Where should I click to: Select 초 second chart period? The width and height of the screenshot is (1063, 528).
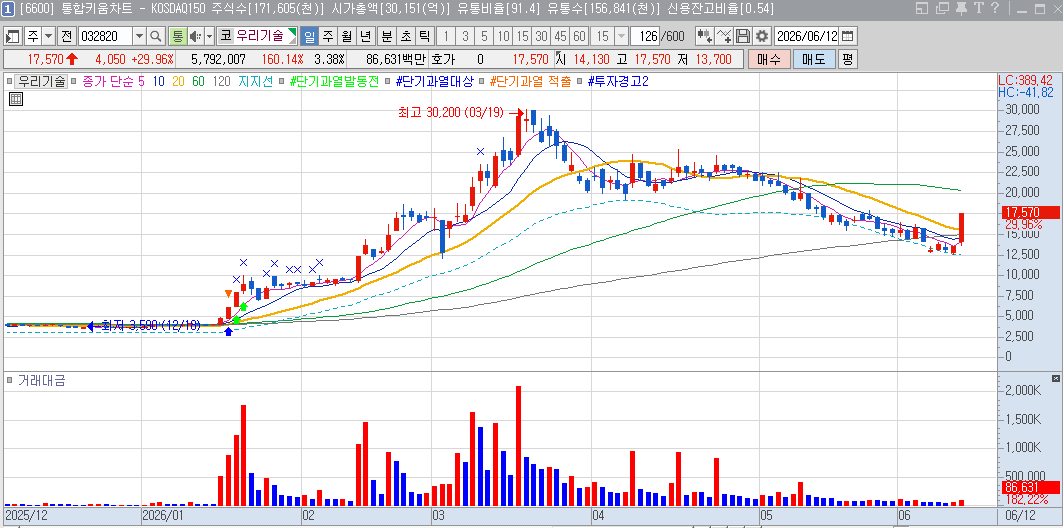click(406, 36)
